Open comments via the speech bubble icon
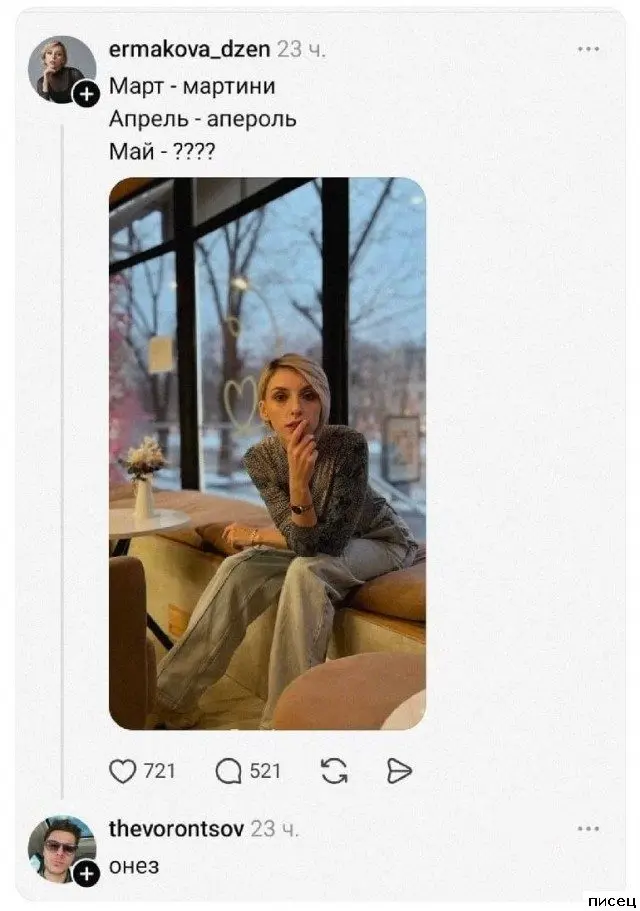Image resolution: width=640 pixels, height=911 pixels. [226, 770]
